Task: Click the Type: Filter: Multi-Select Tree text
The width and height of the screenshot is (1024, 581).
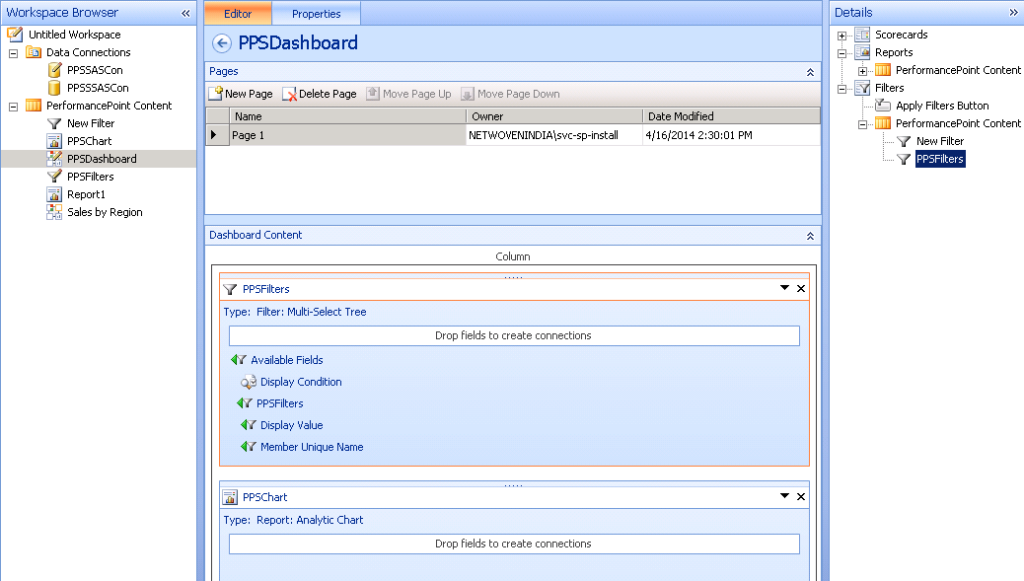Action: point(295,312)
